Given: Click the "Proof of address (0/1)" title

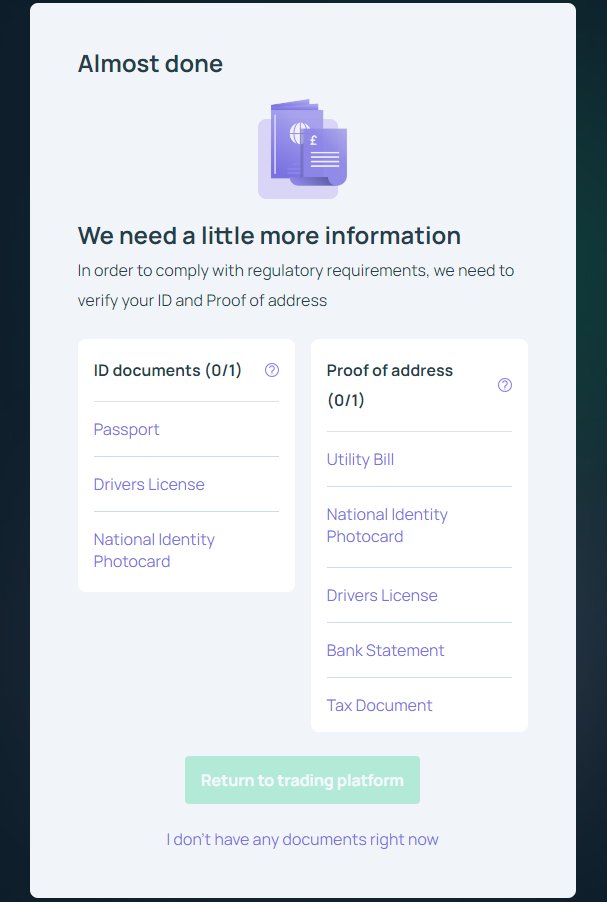Looking at the screenshot, I should [x=390, y=385].
